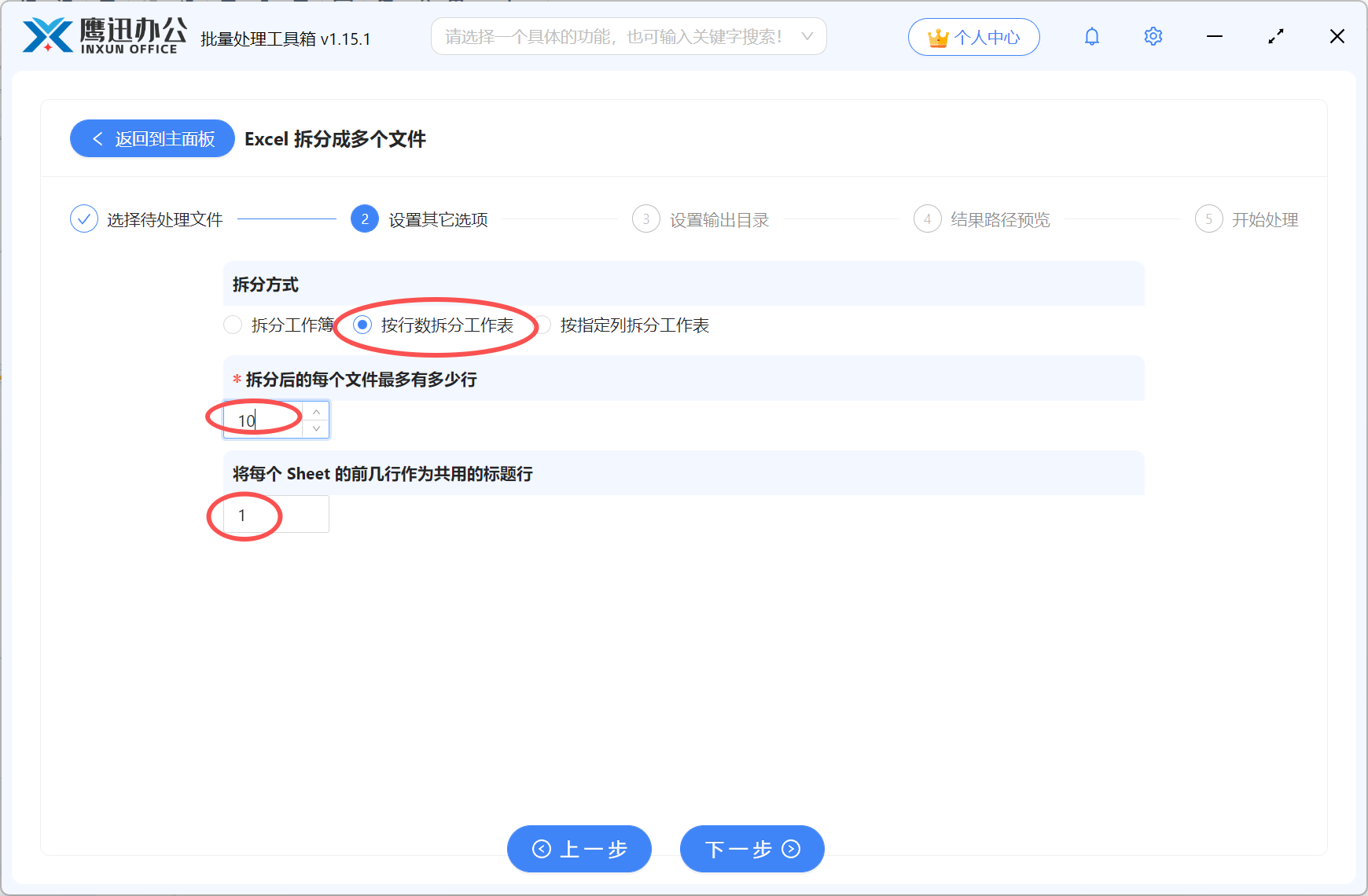Click the up arrow on row count stepper
The height and width of the screenshot is (896, 1368).
coord(315,410)
